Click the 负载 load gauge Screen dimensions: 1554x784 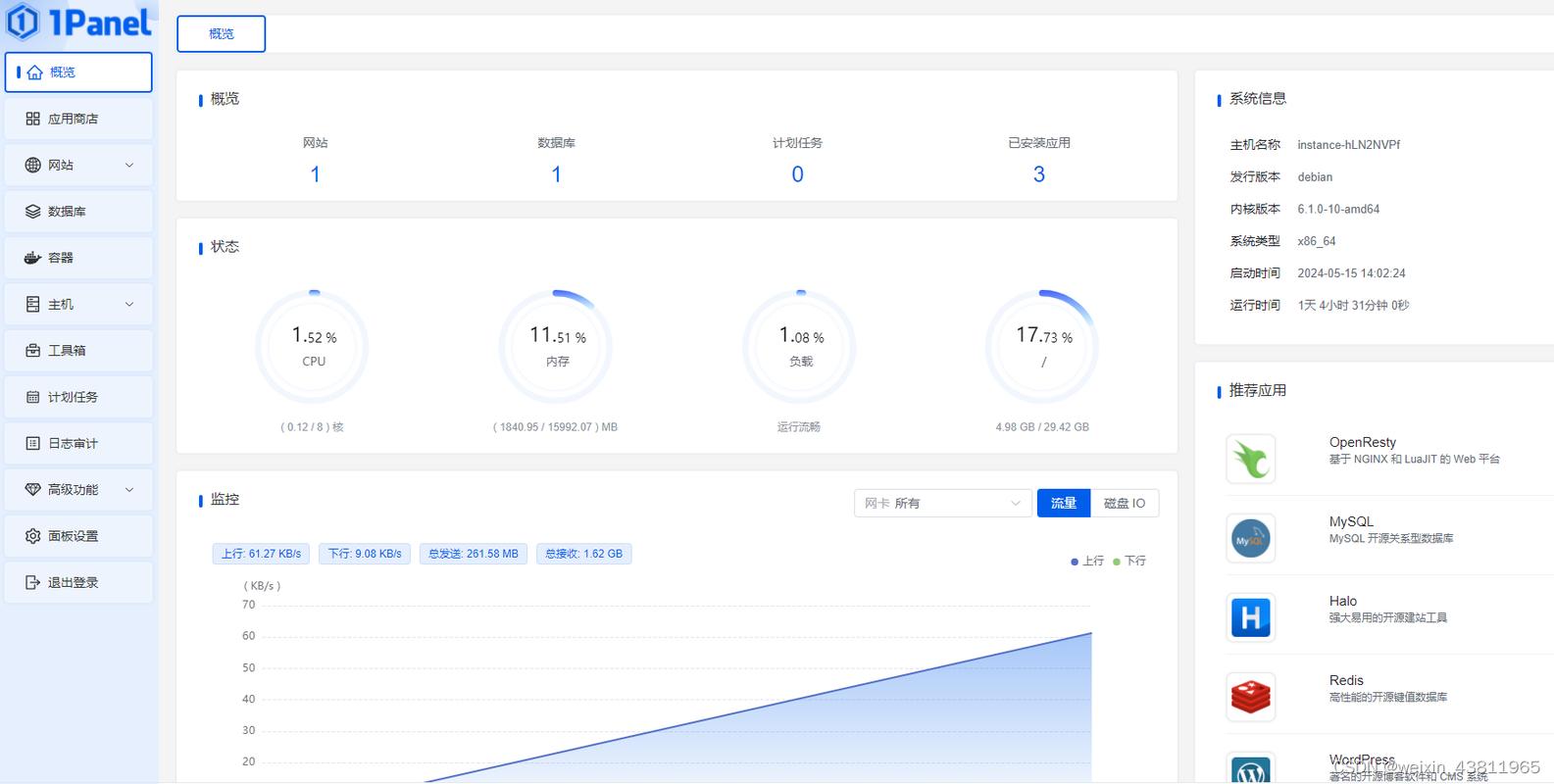800,347
